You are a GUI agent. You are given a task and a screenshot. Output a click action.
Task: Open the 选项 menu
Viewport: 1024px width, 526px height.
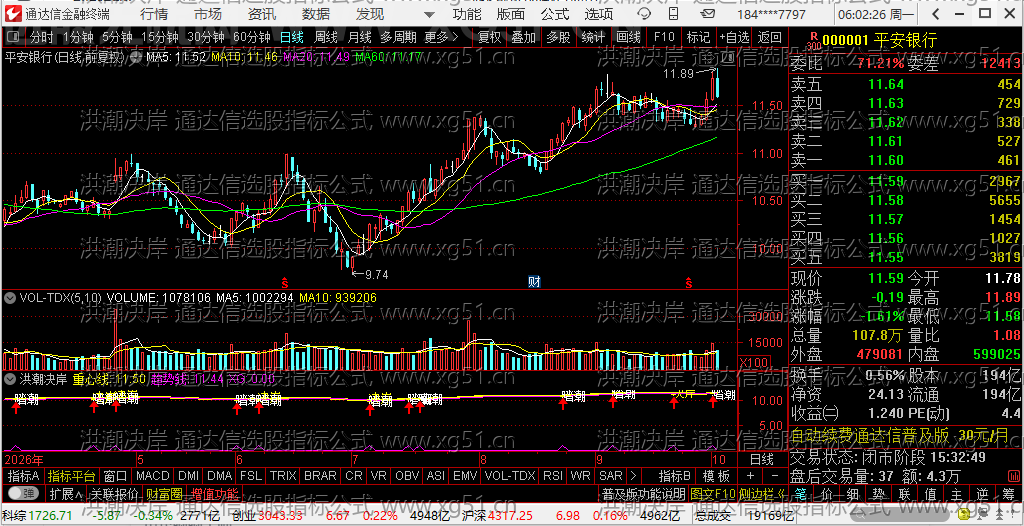tap(599, 14)
